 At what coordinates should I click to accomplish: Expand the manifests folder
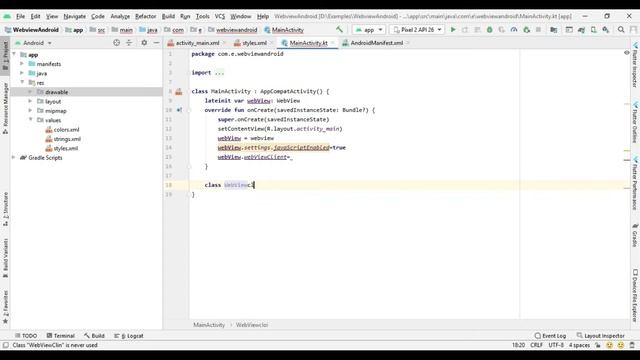22,64
